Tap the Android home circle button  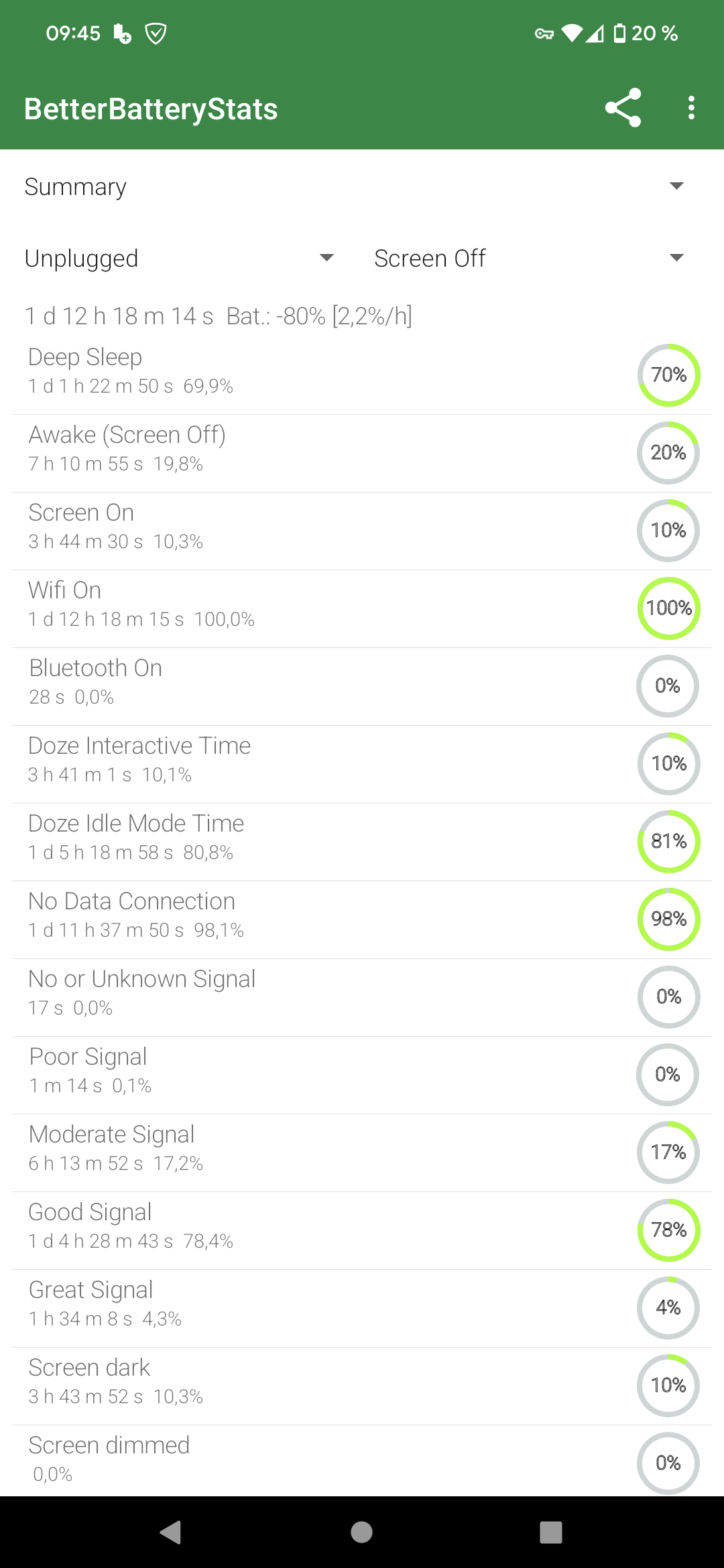point(362,1532)
